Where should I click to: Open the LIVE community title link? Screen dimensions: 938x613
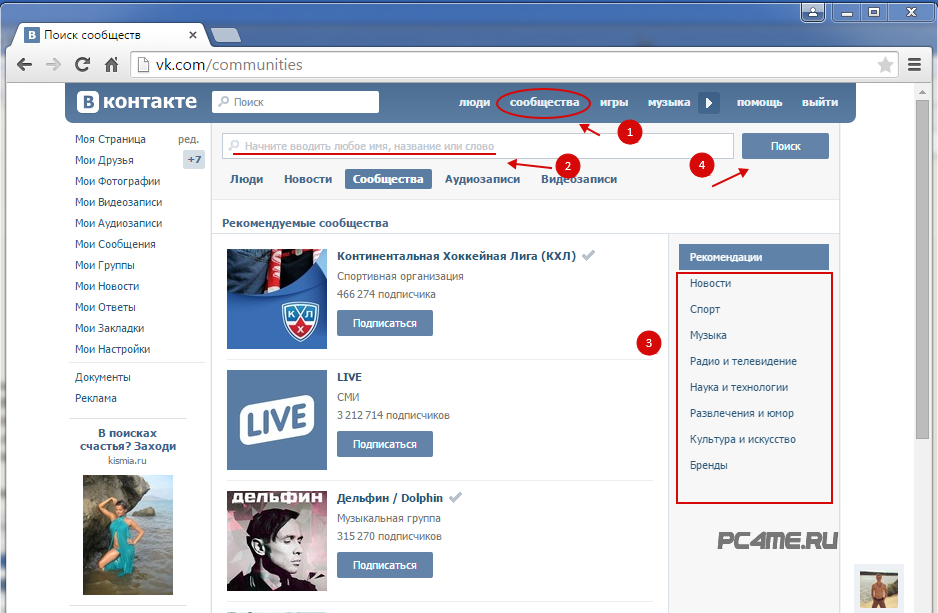(349, 377)
